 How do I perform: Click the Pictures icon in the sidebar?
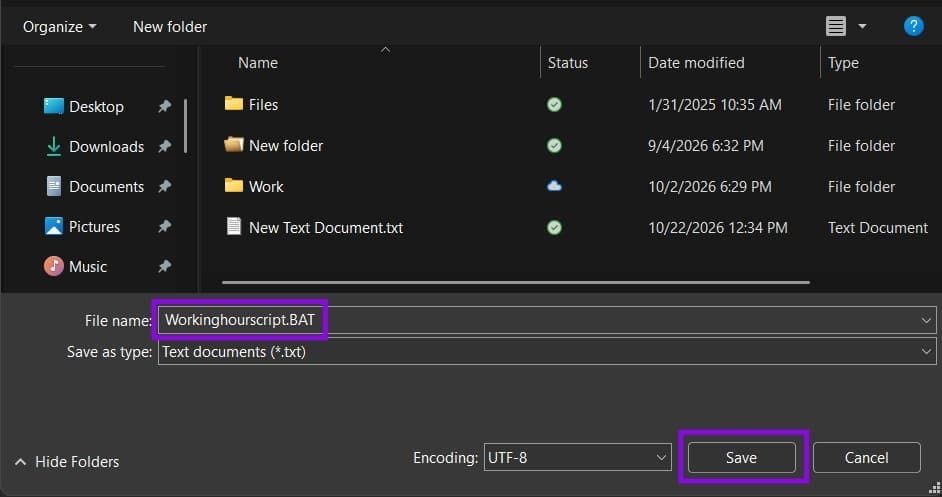click(x=53, y=226)
